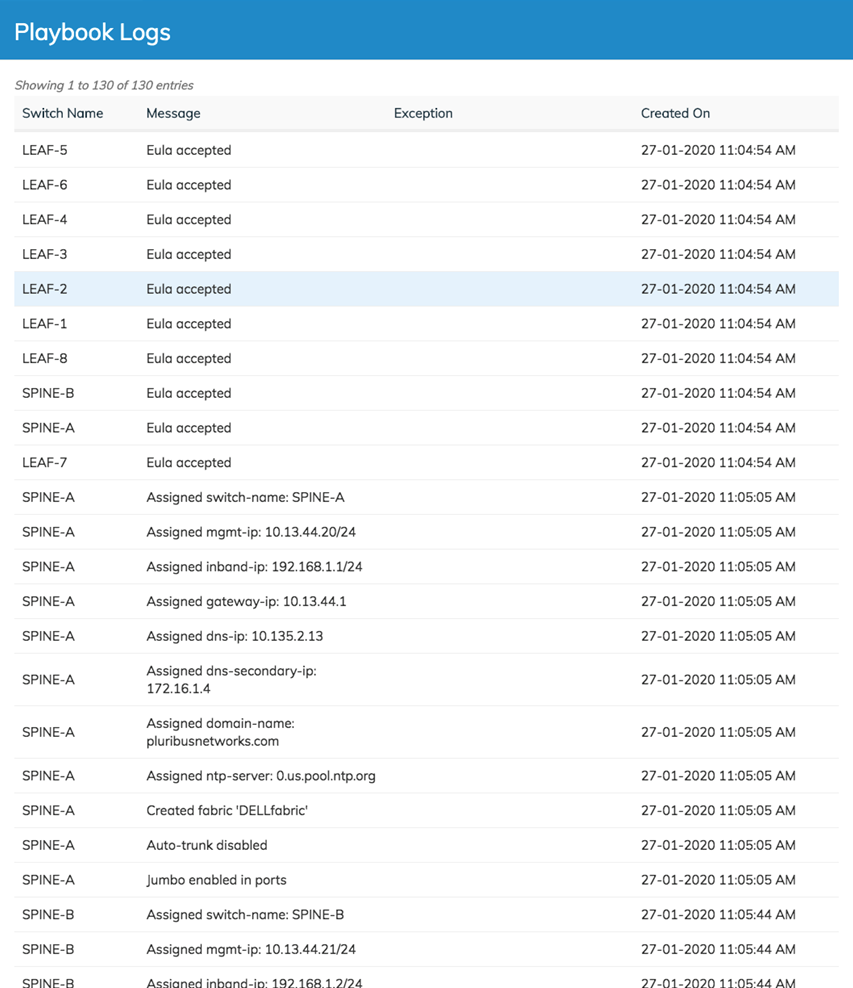Select the LEAF-6 log row
This screenshot has width=853, height=988.
pyautogui.click(x=426, y=185)
